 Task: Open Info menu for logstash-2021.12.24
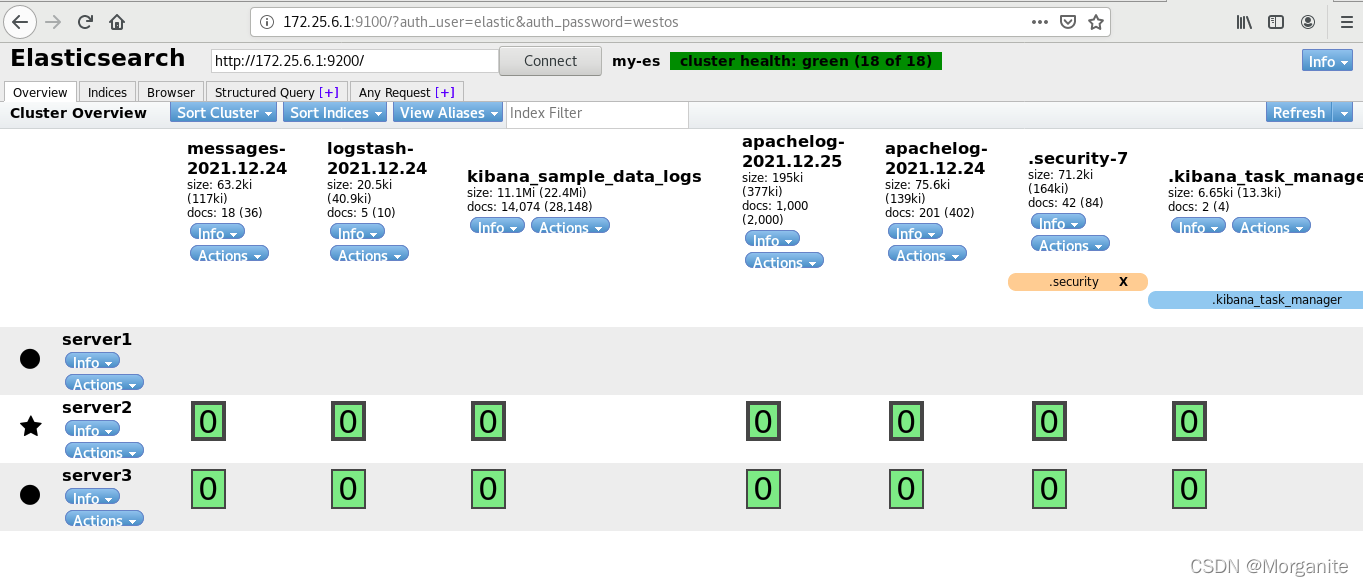[357, 233]
